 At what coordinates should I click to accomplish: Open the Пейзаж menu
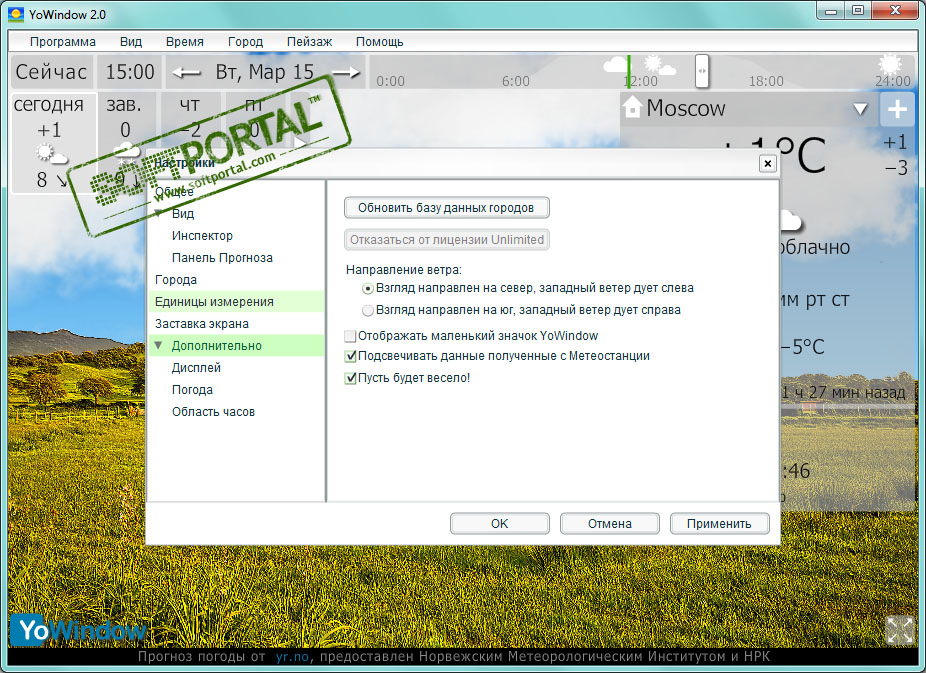click(x=309, y=42)
